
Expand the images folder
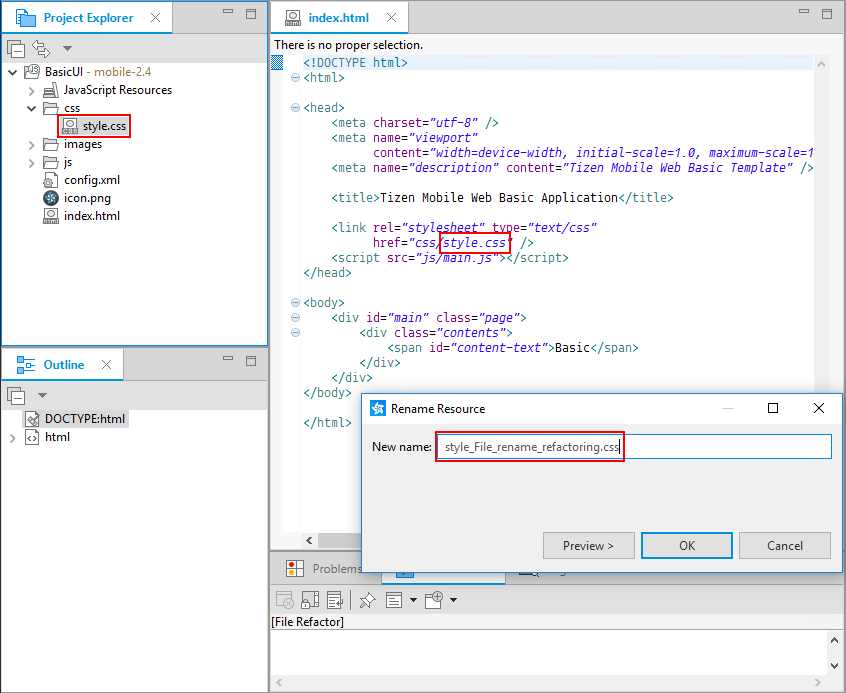tap(31, 144)
